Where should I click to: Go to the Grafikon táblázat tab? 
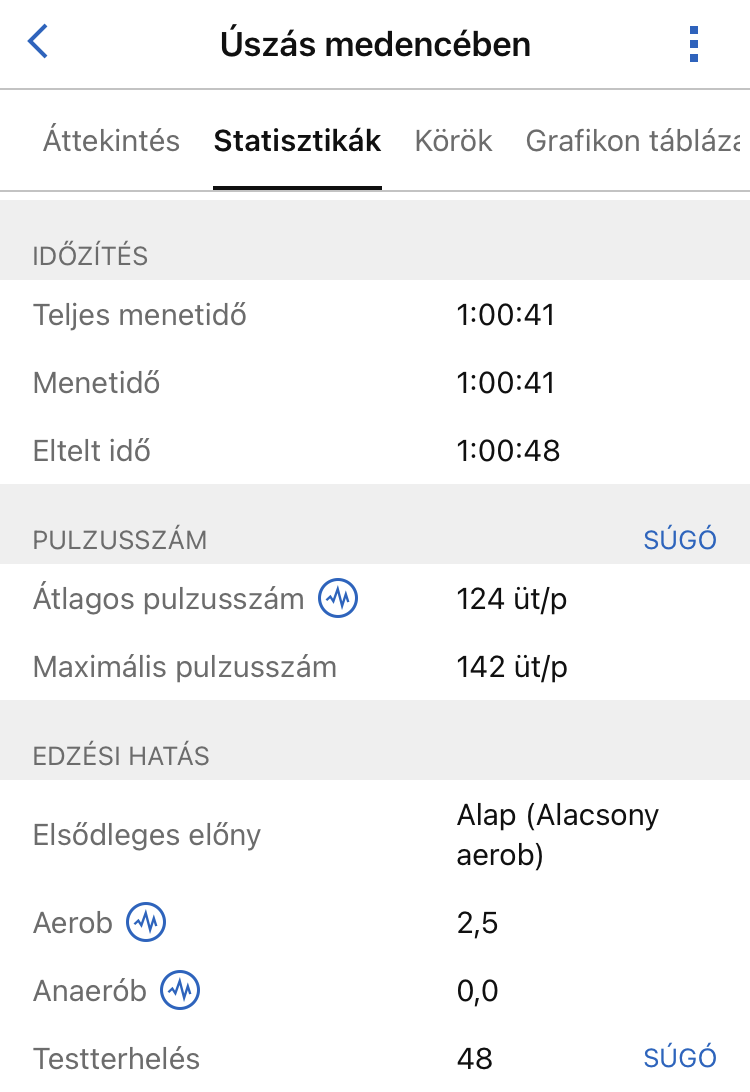pos(636,141)
